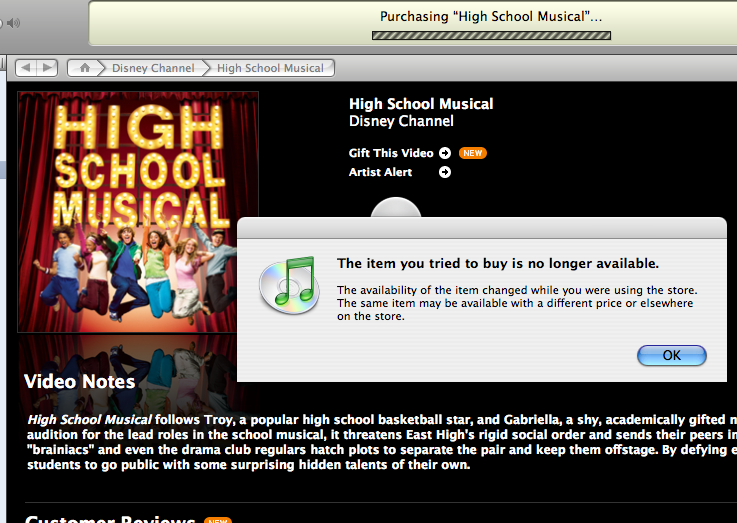Go back with the left arrow button

[26, 68]
